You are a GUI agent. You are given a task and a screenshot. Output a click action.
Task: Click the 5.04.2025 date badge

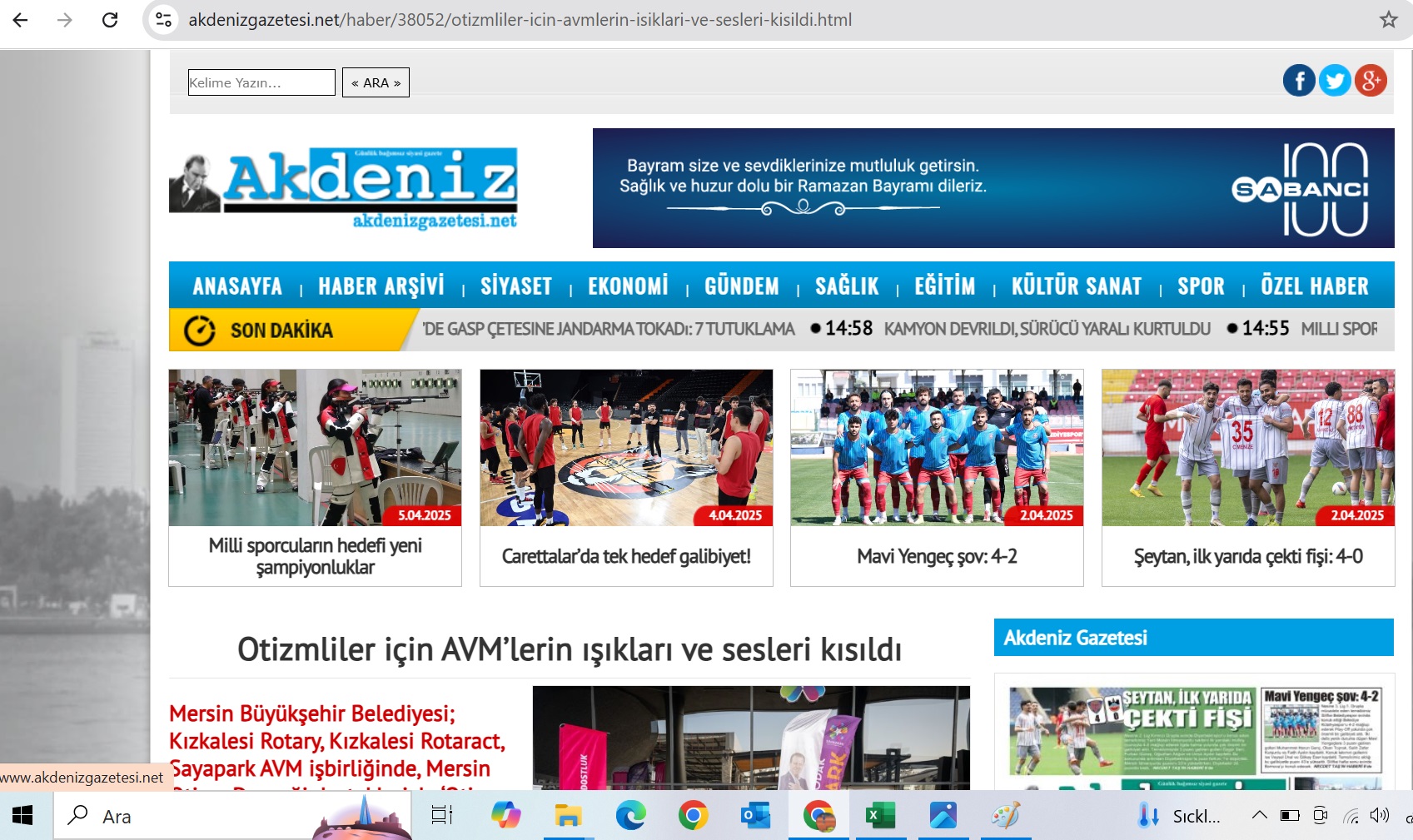424,515
